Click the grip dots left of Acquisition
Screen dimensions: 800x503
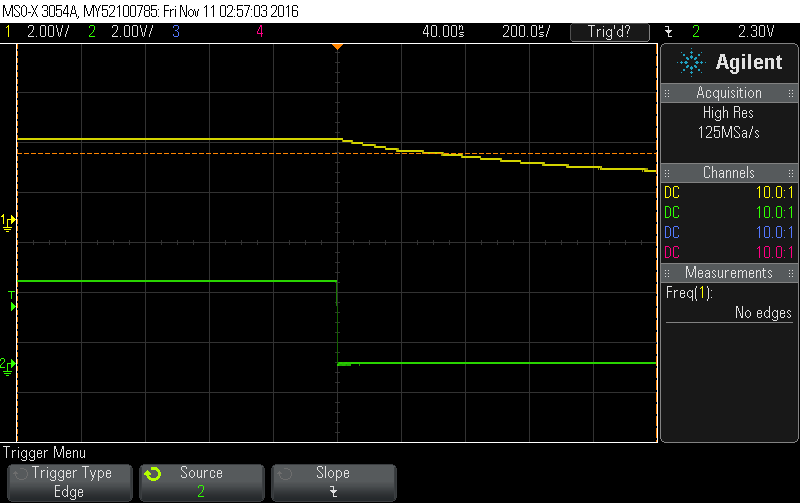pyautogui.click(x=667, y=93)
